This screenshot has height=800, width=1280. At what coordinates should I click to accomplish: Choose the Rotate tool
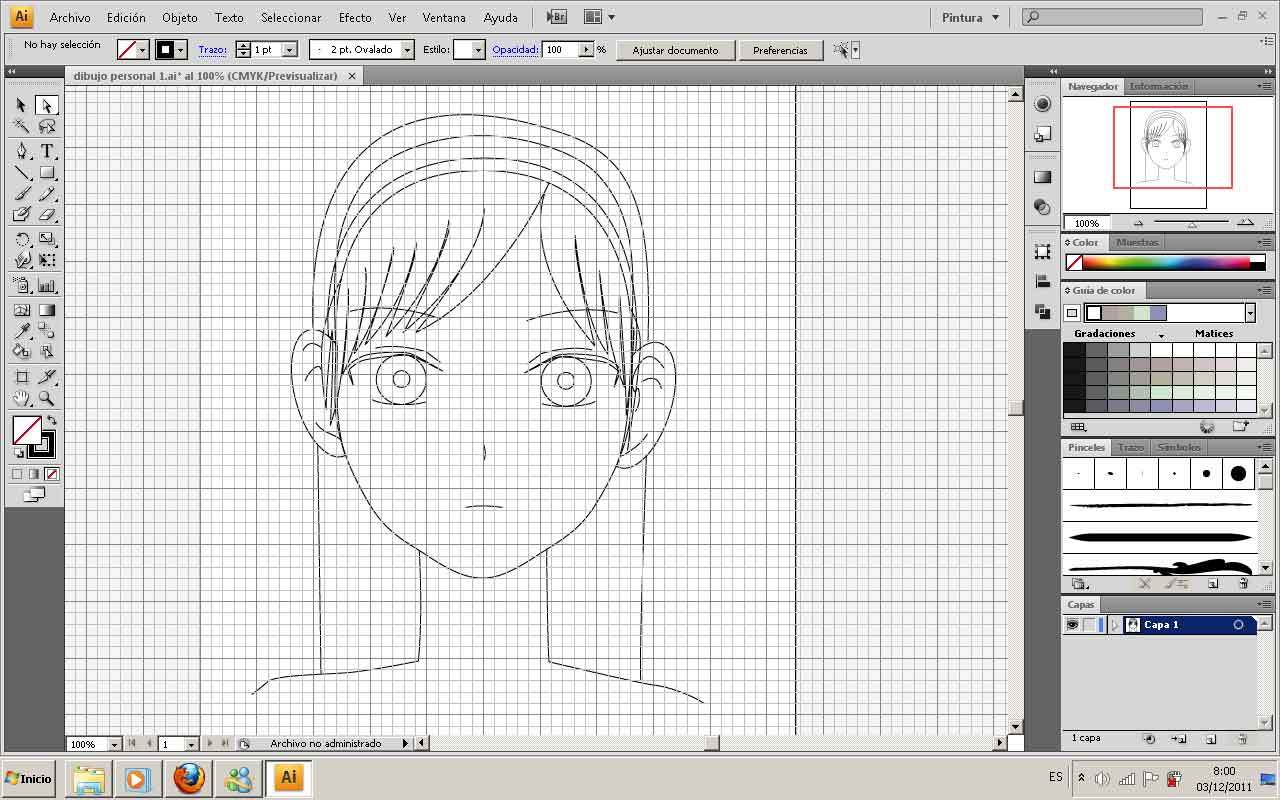tap(21, 239)
